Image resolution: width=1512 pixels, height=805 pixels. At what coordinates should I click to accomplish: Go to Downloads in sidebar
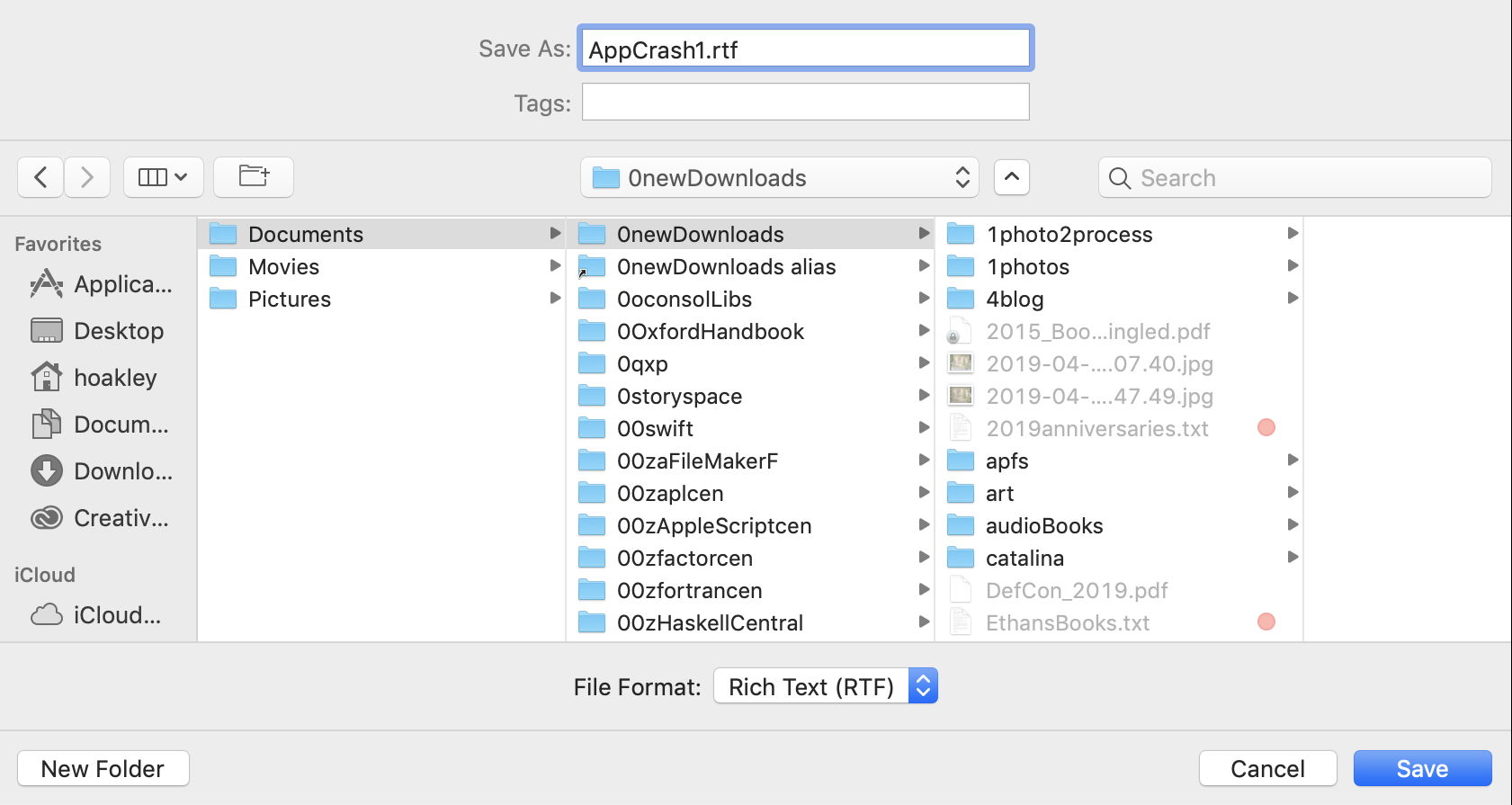(101, 471)
